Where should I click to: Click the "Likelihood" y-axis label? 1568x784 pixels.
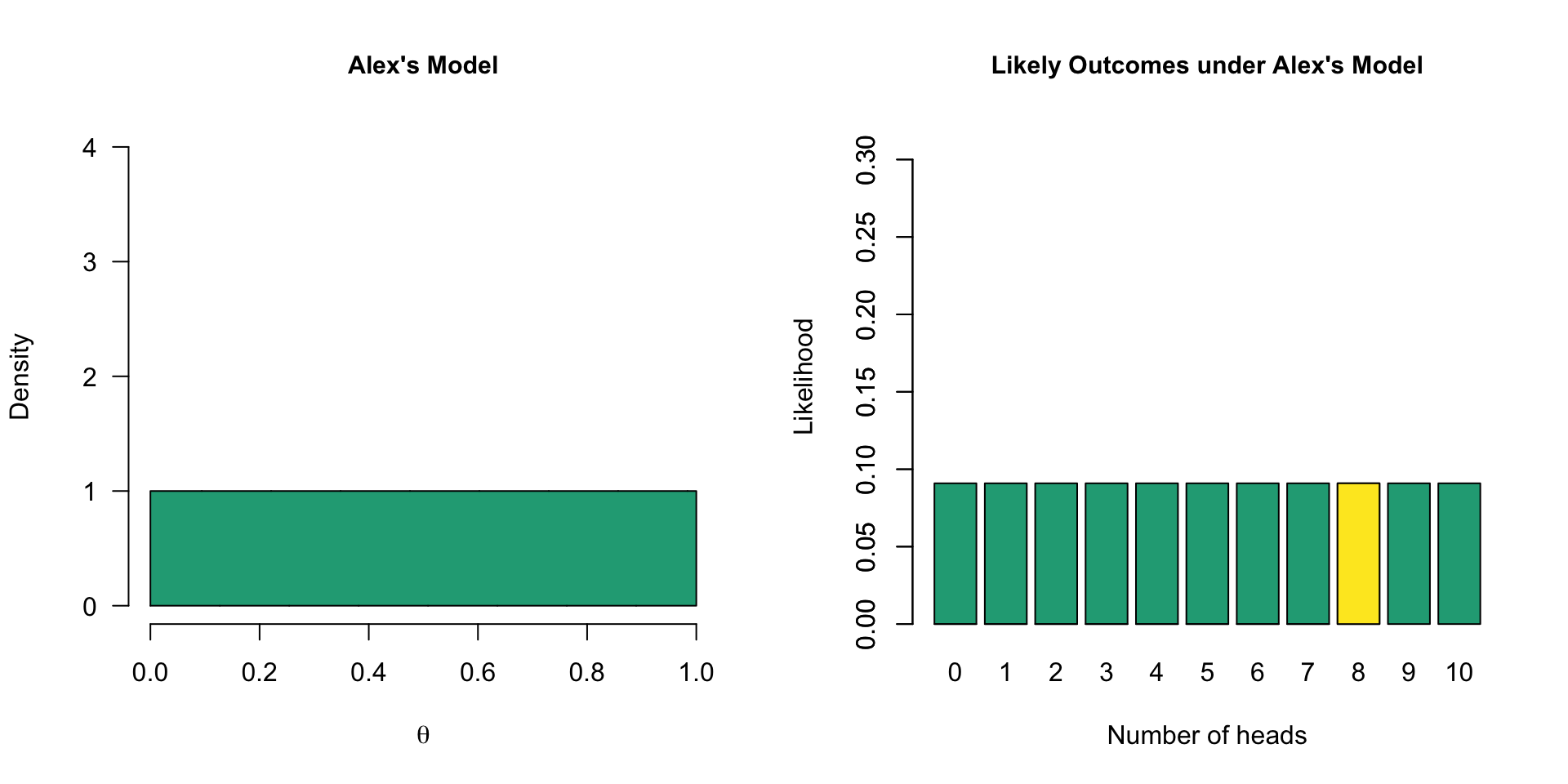[x=804, y=376]
